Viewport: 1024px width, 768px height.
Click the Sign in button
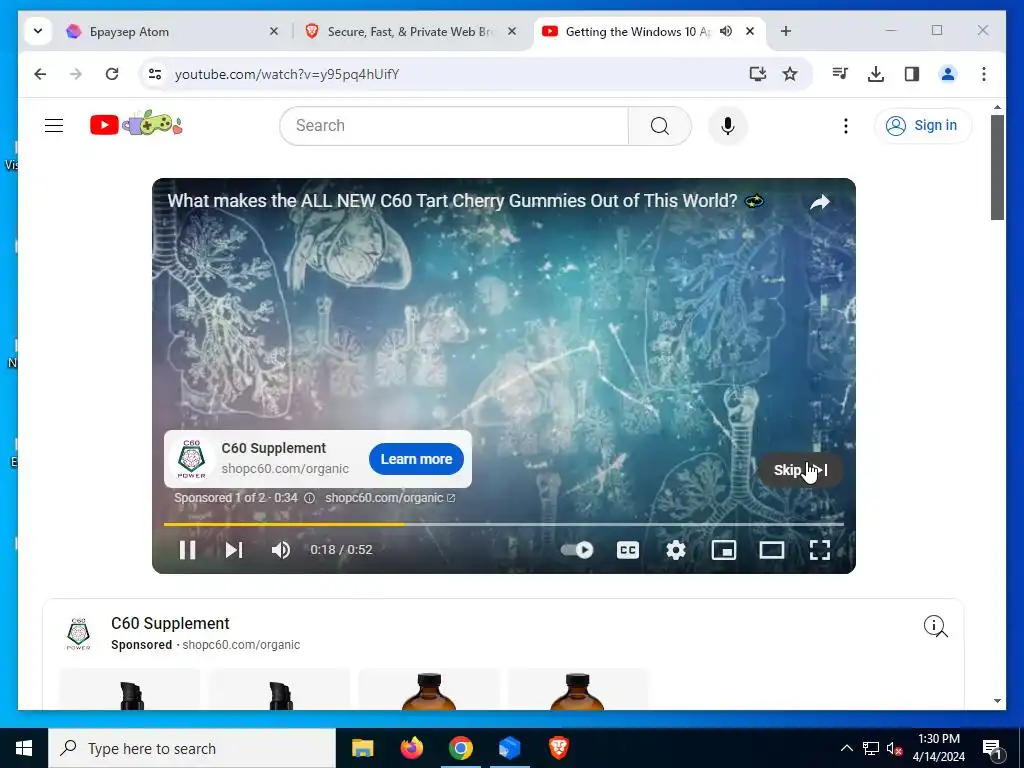[x=922, y=125]
